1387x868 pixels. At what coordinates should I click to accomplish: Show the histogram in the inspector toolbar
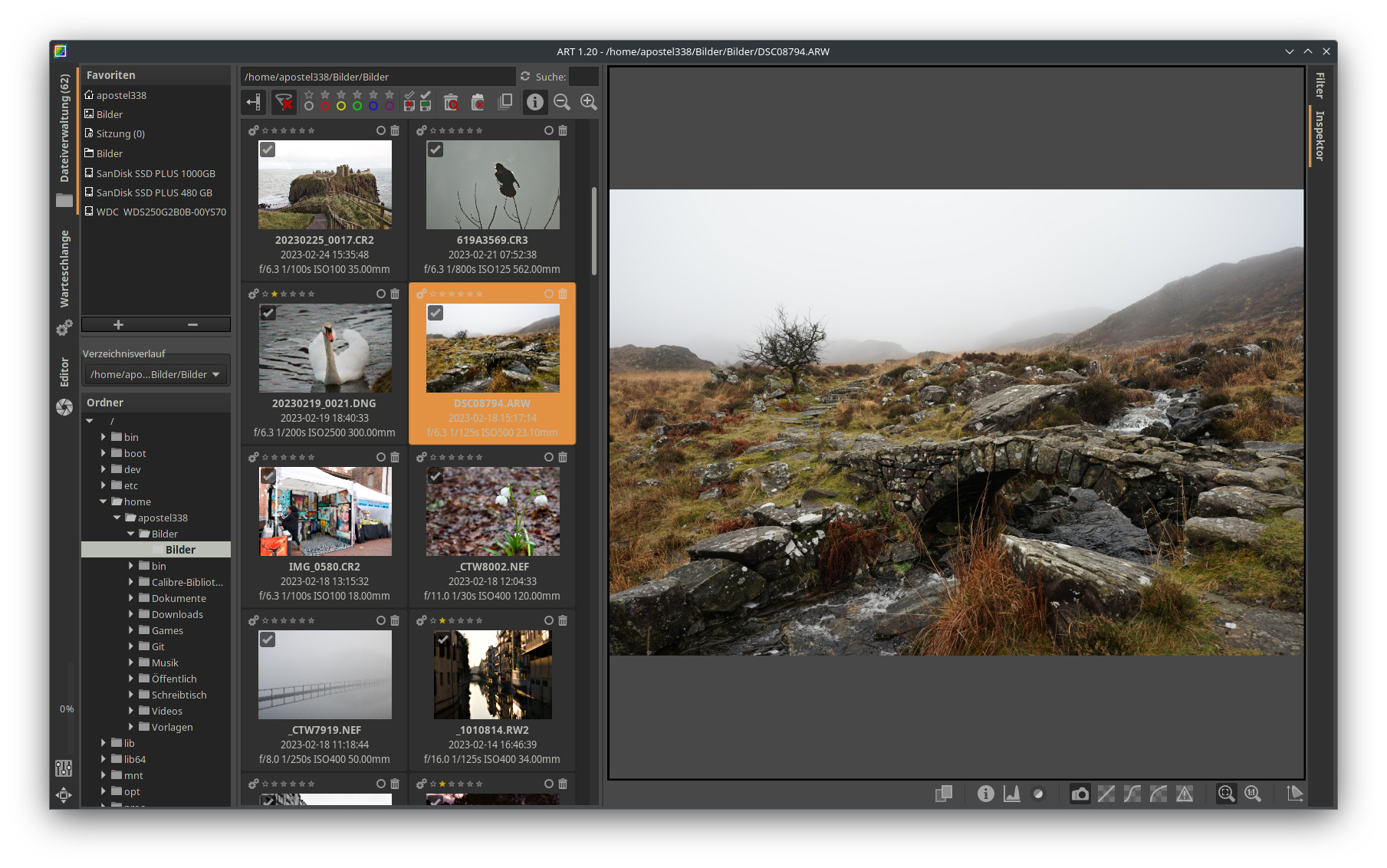[x=1012, y=794]
